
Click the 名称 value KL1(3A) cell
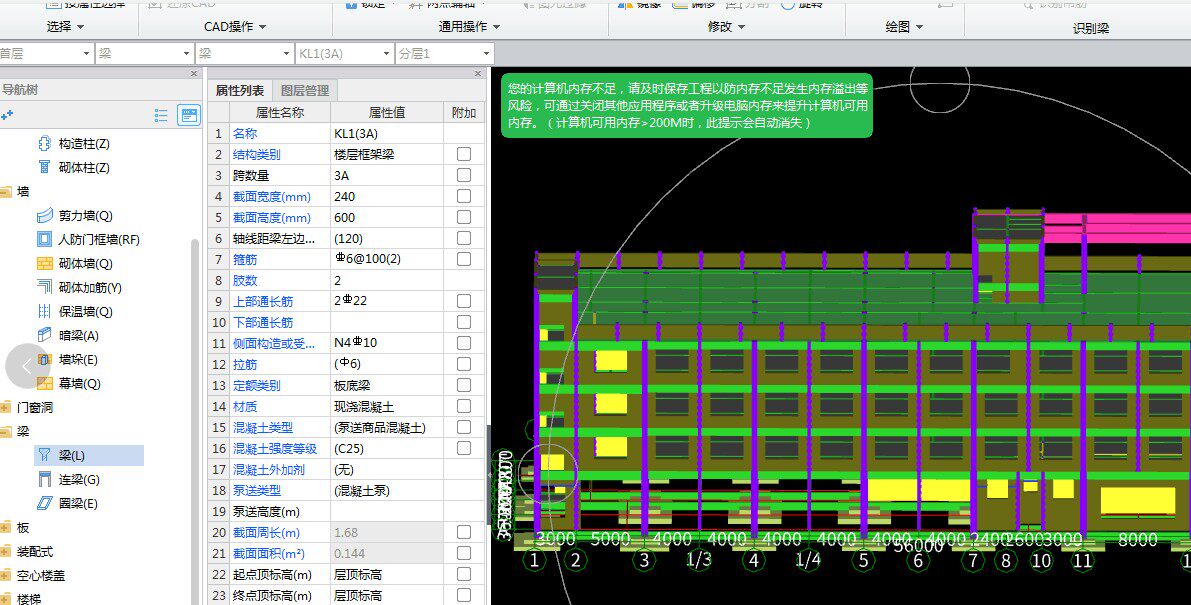click(387, 134)
